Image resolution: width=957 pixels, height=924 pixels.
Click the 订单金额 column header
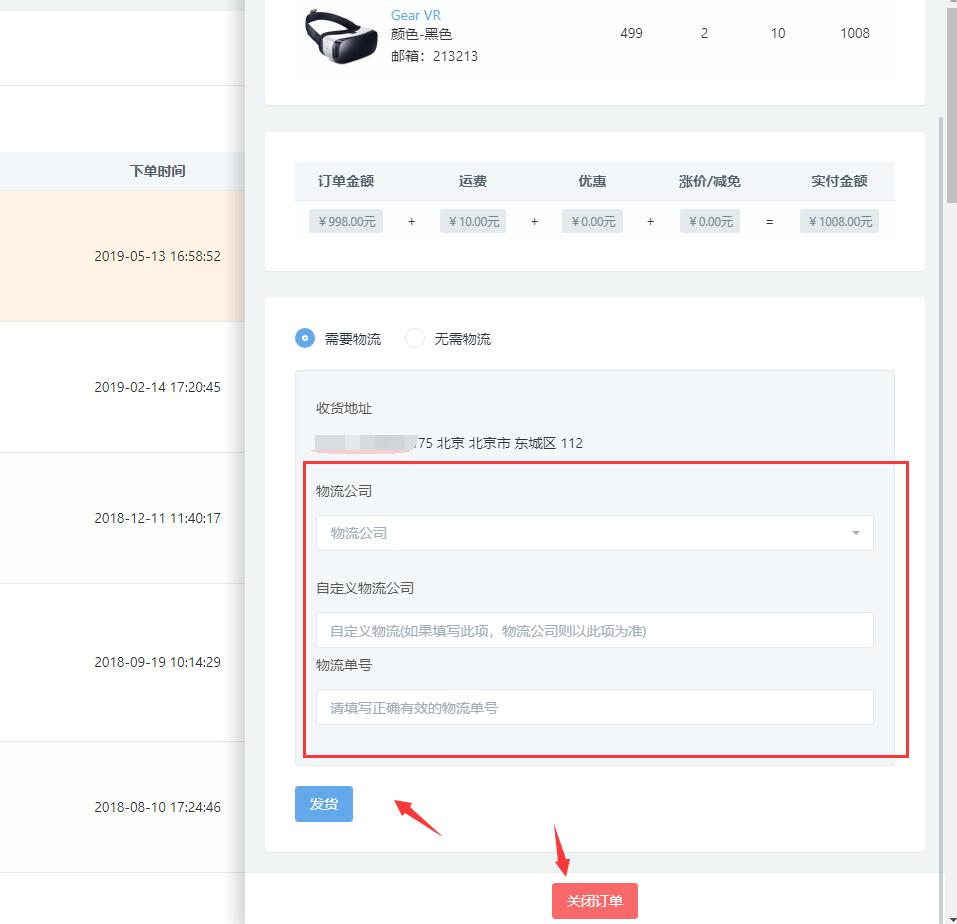coord(345,181)
